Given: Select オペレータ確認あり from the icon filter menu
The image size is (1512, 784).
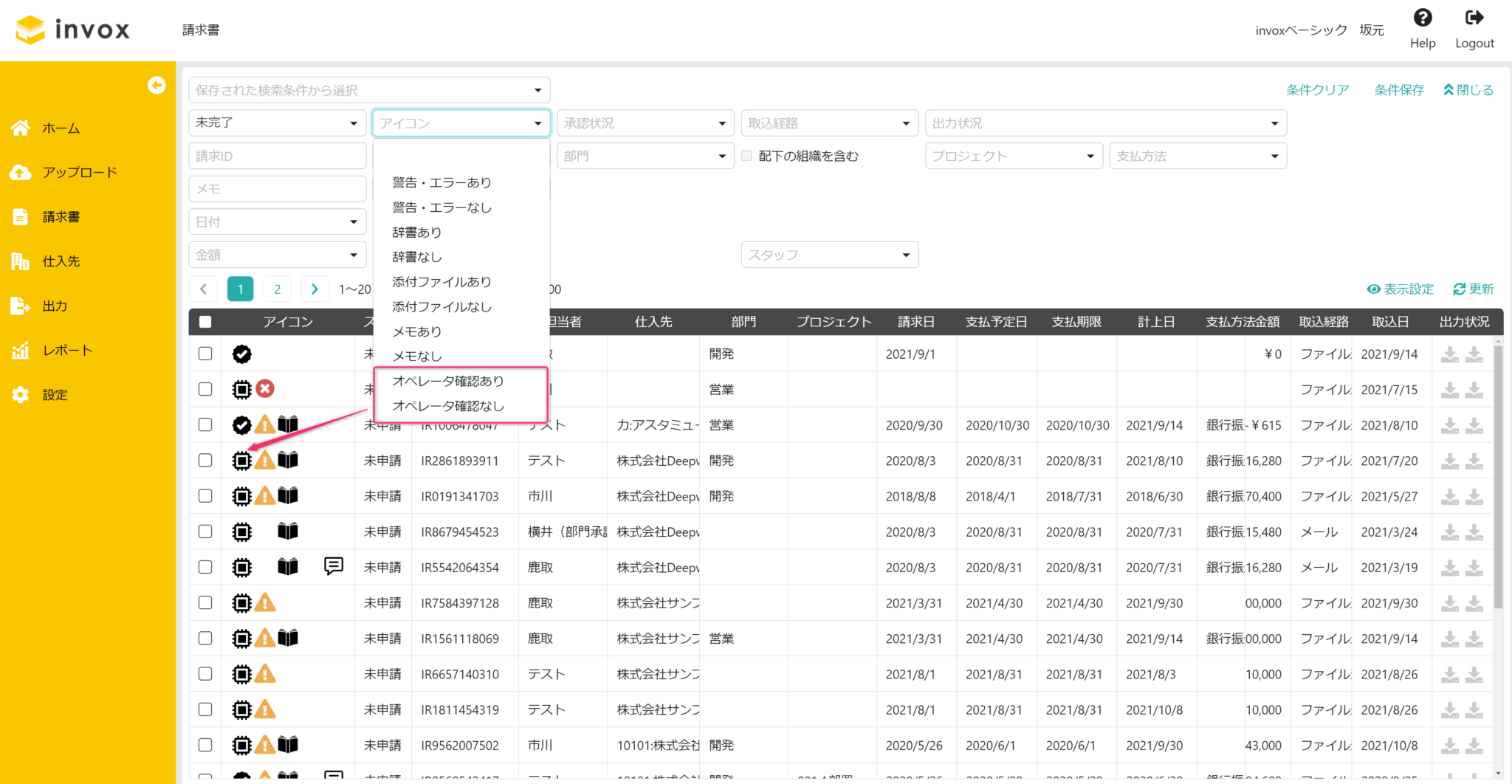Looking at the screenshot, I should [x=448, y=381].
